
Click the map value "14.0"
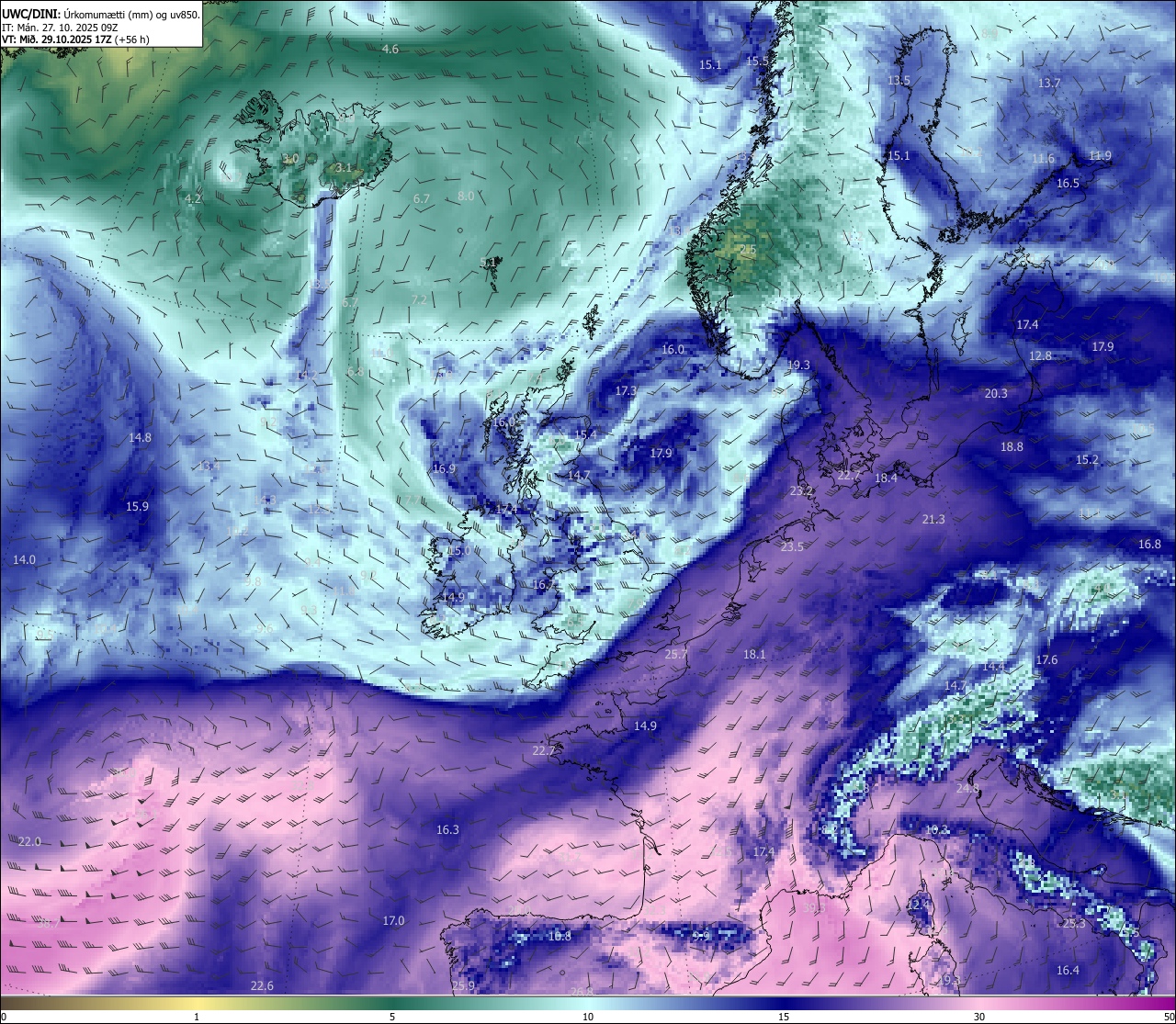24,560
